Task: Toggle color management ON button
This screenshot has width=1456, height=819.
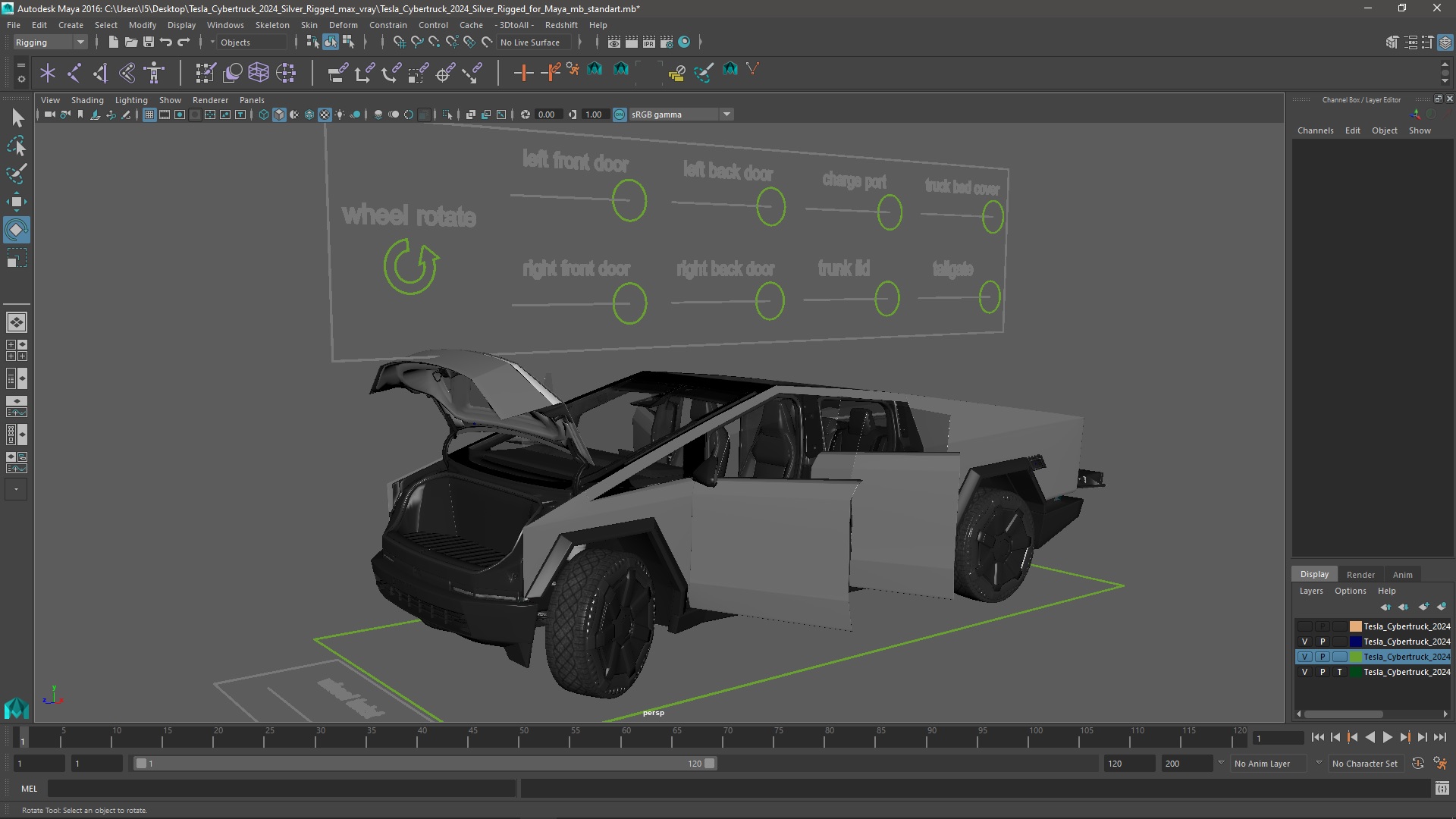Action: coord(620,115)
